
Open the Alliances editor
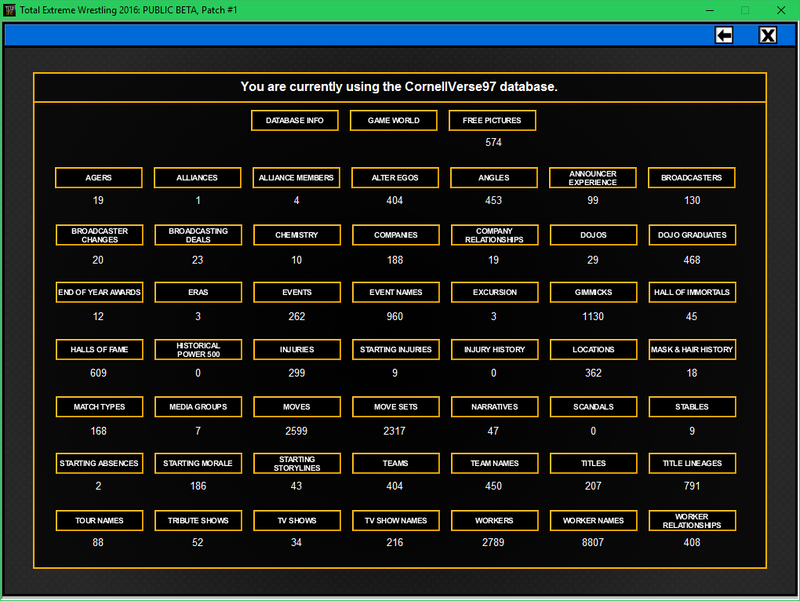pos(197,178)
